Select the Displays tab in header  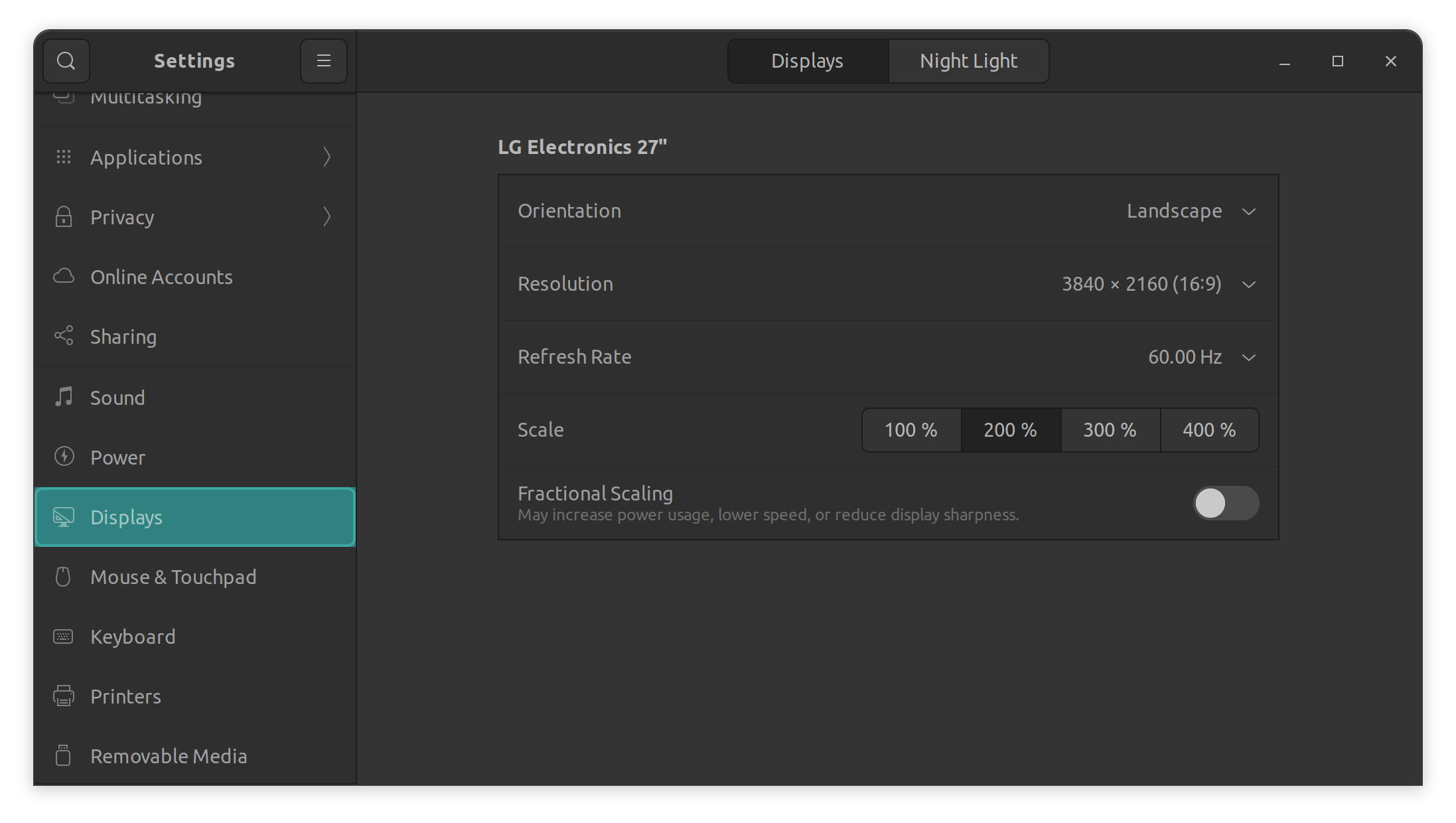807,61
